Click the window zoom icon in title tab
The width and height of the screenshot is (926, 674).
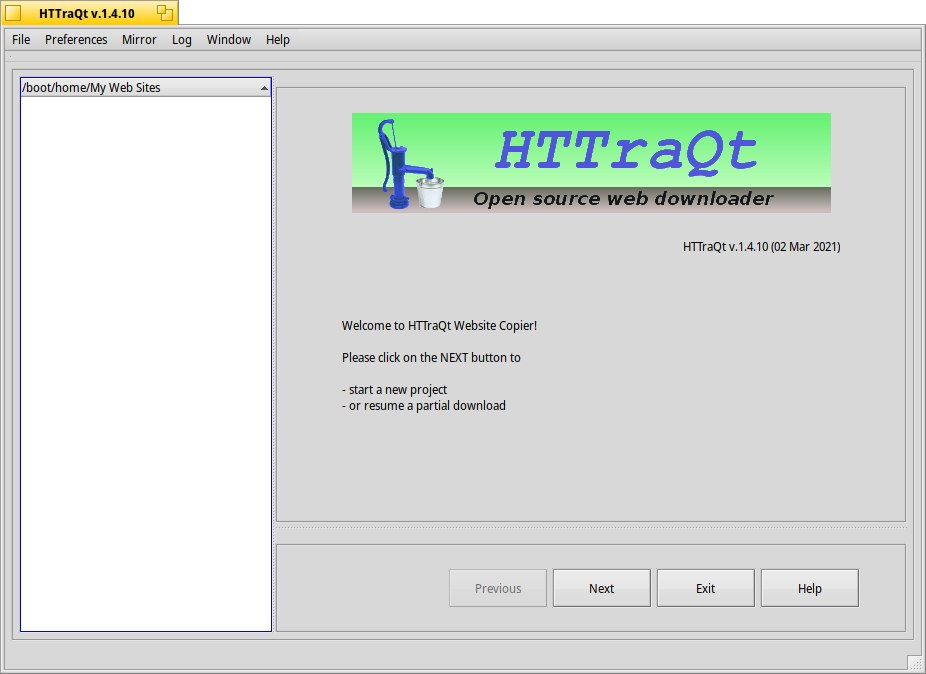point(165,13)
